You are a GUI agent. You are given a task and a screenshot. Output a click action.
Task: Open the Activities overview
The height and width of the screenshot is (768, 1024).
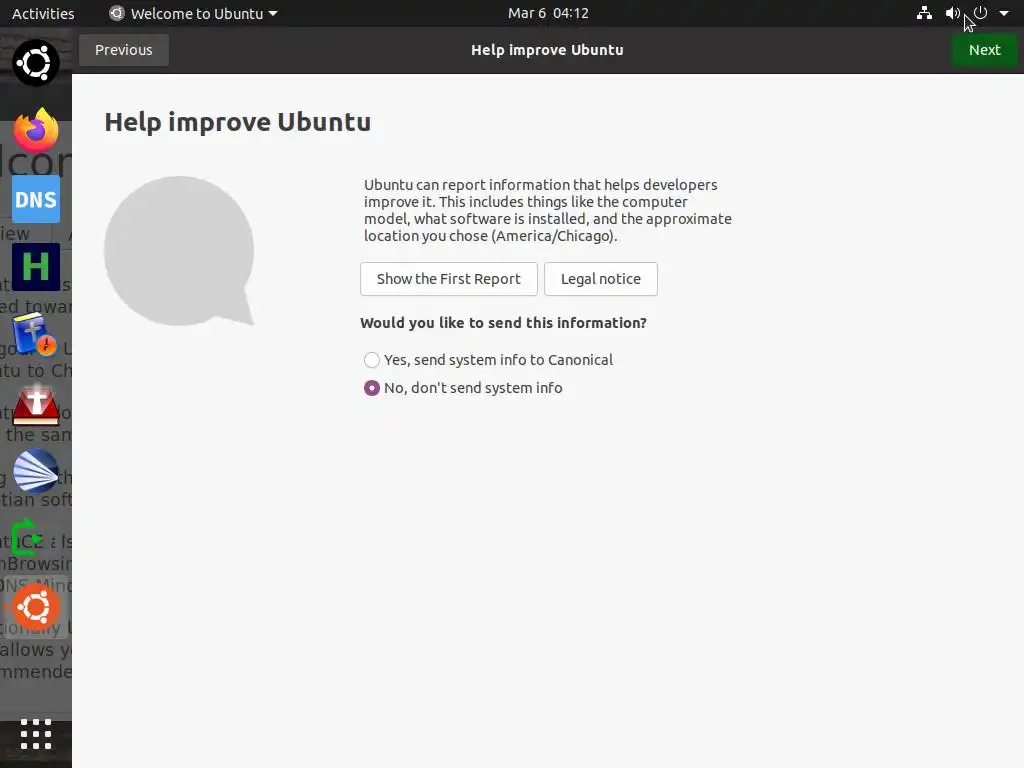pyautogui.click(x=43, y=13)
